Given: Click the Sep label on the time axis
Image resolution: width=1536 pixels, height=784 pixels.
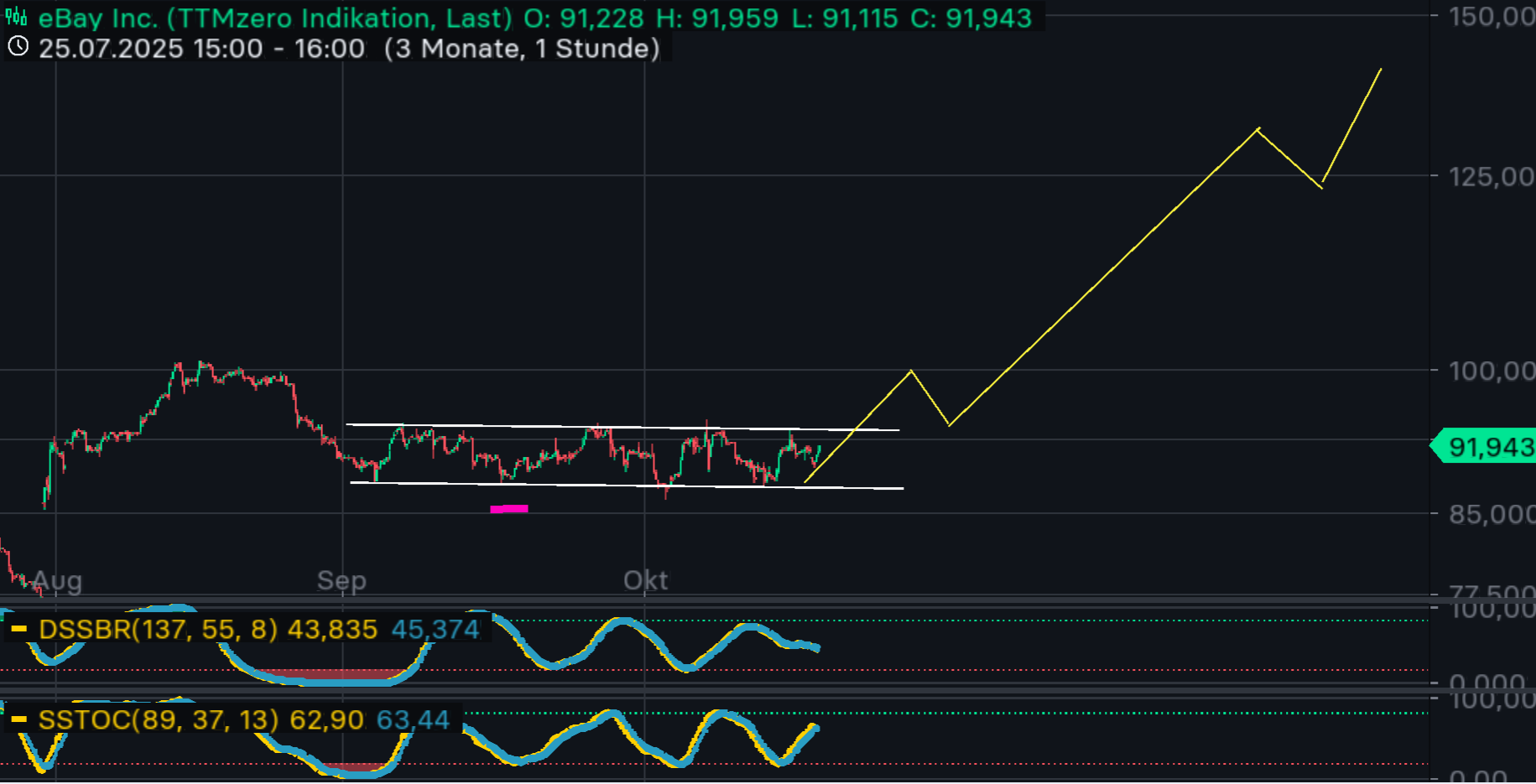Looking at the screenshot, I should pos(341,580).
